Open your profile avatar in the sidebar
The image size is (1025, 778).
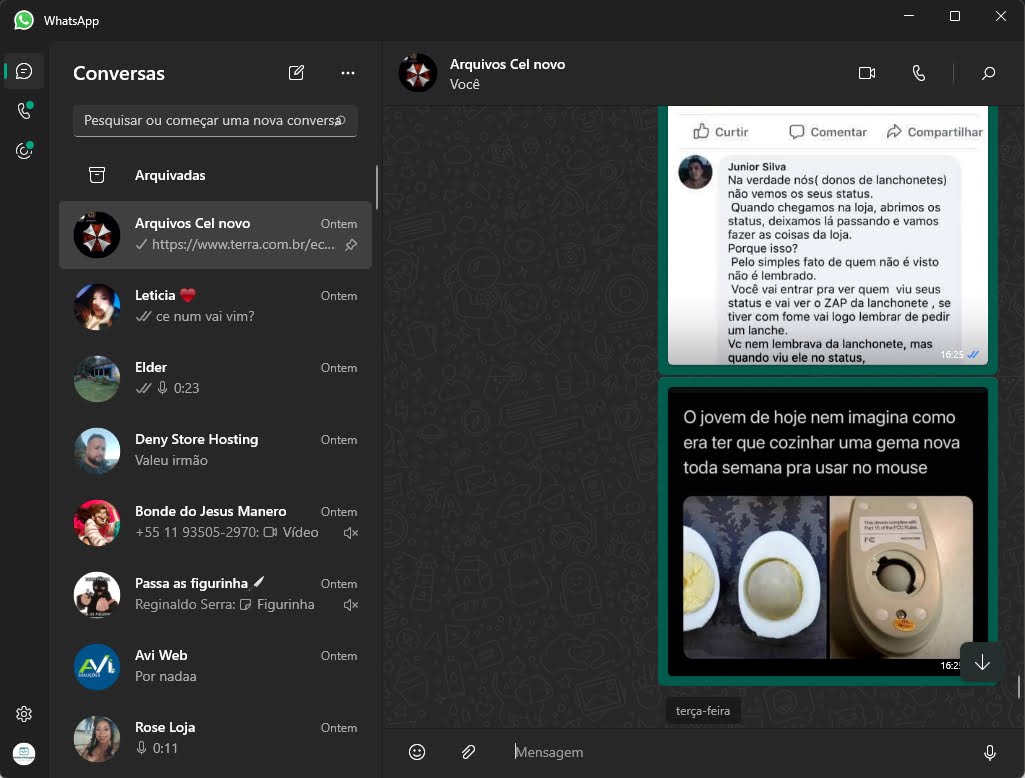point(23,752)
